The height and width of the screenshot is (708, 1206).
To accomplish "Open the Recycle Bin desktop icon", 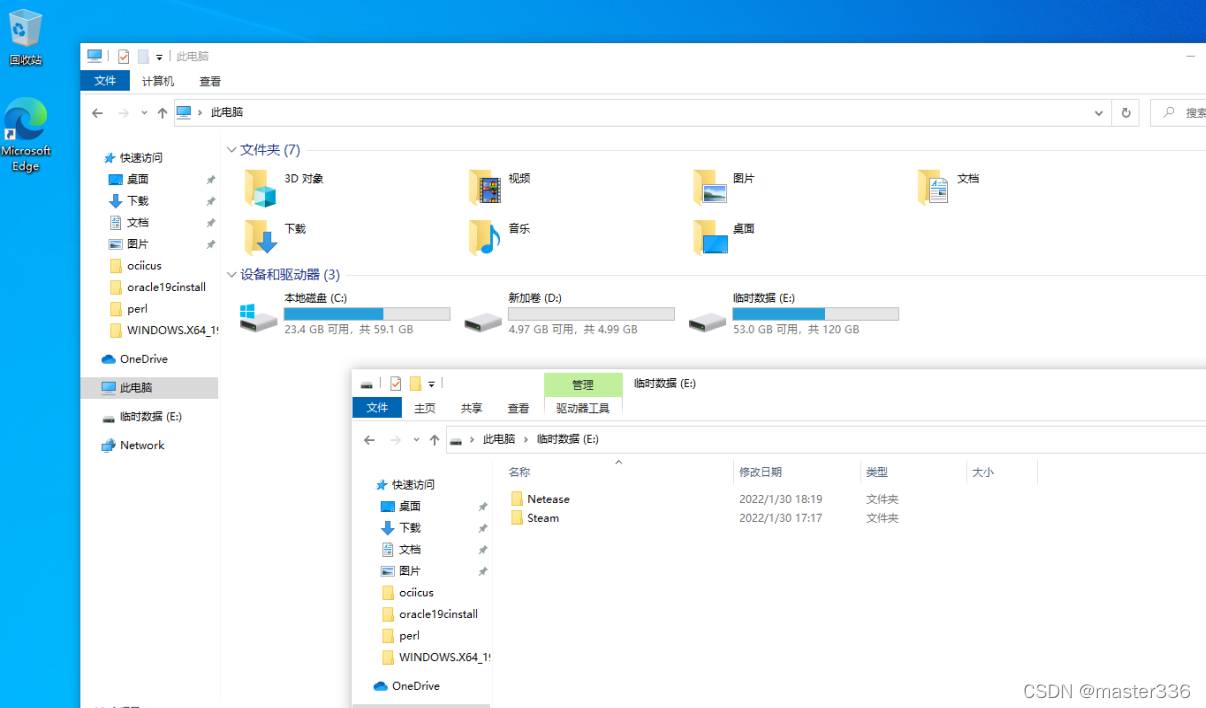I will tap(26, 37).
